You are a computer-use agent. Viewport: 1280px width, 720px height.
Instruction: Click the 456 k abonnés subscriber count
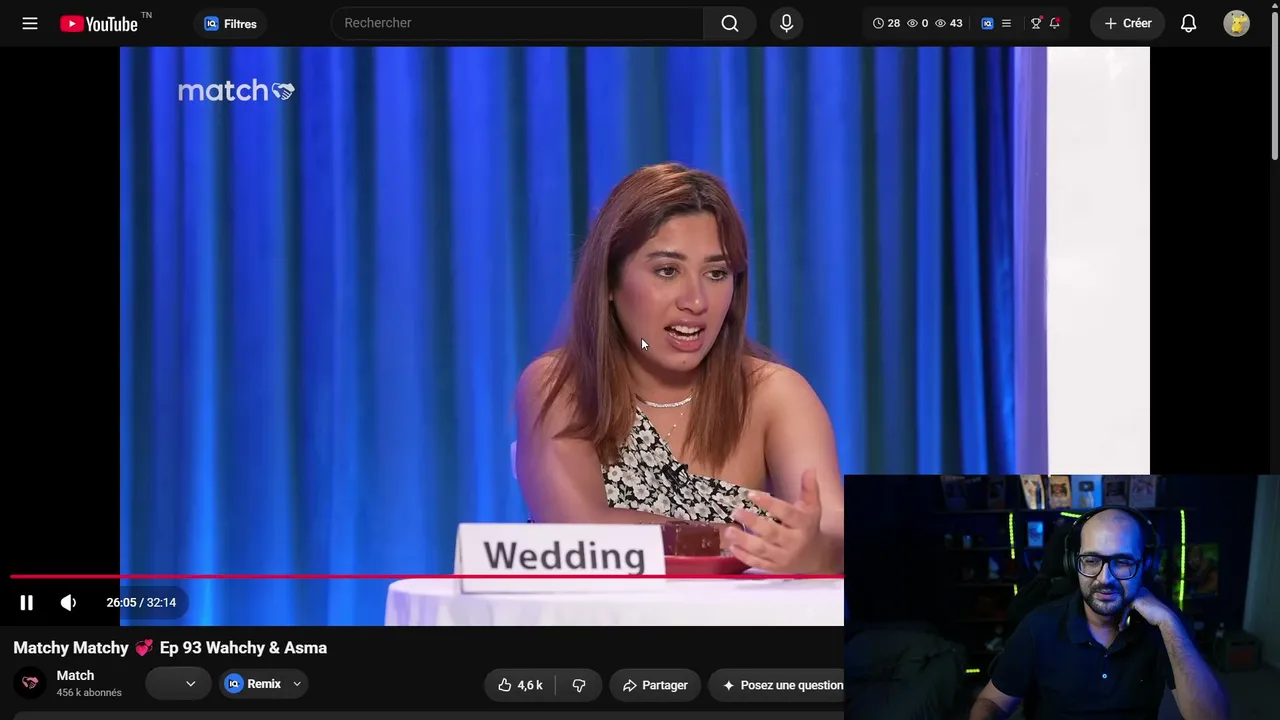pos(89,693)
